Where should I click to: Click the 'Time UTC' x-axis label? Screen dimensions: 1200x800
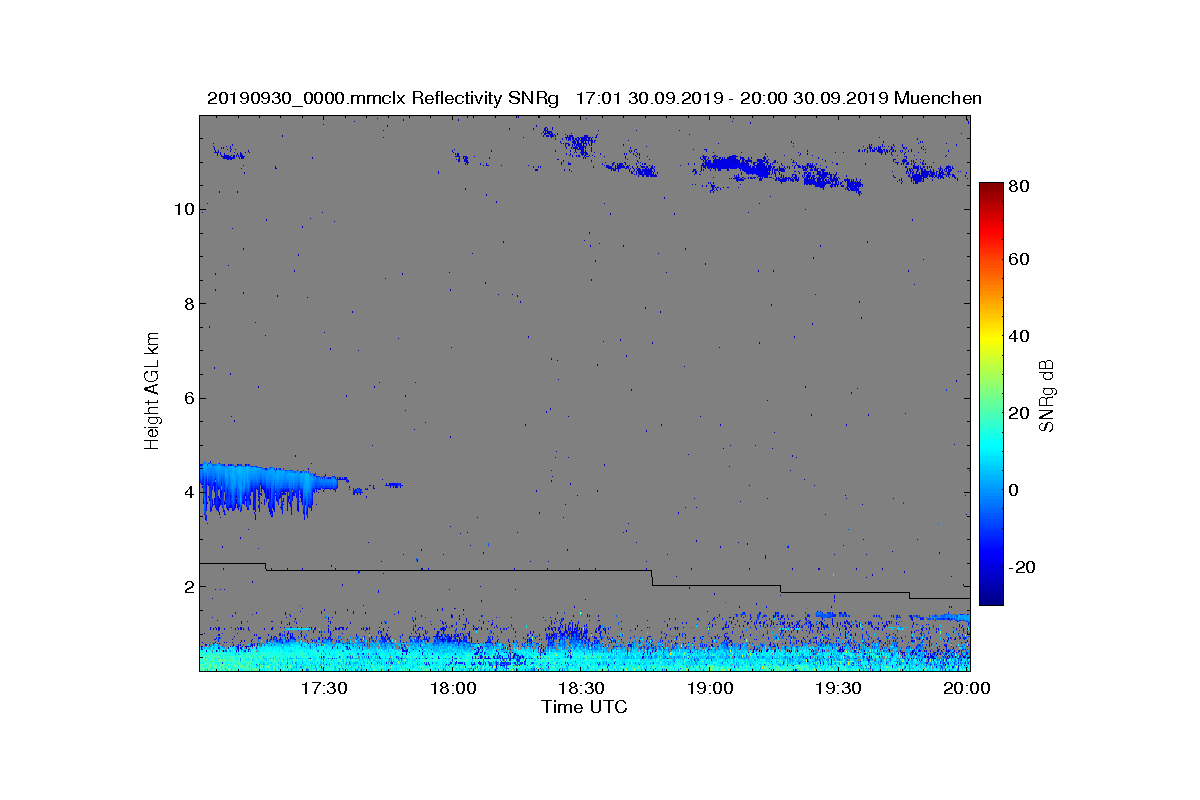(x=585, y=707)
